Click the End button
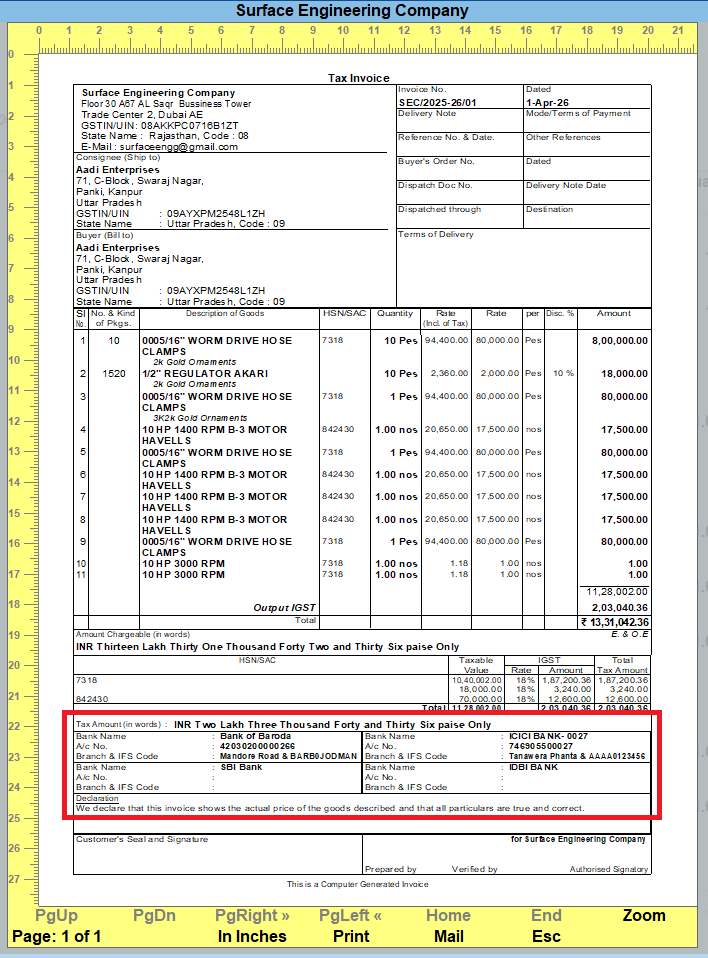Viewport: 708px width, 958px height. click(x=546, y=915)
